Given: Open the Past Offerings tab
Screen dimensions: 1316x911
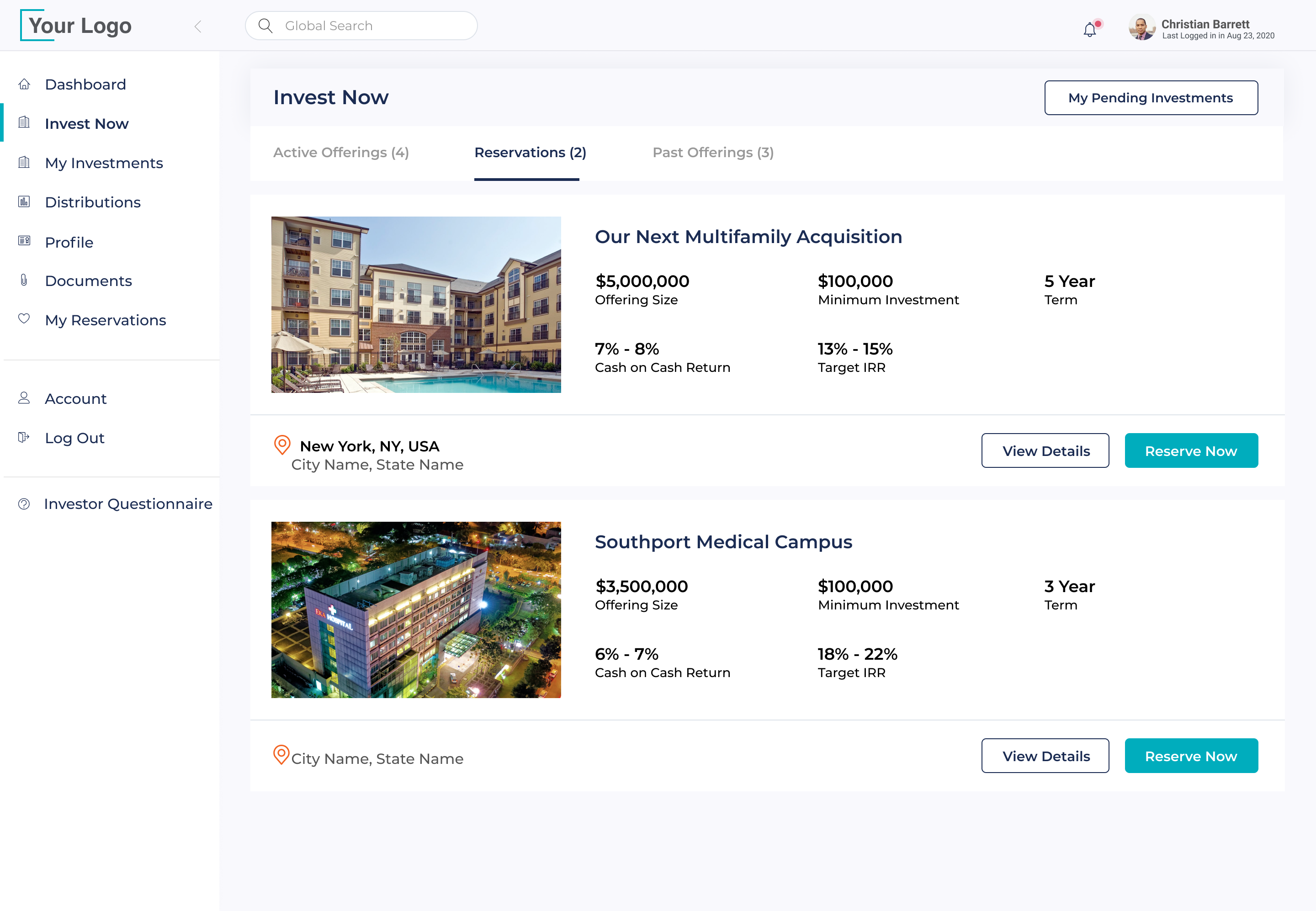Looking at the screenshot, I should pos(713,153).
